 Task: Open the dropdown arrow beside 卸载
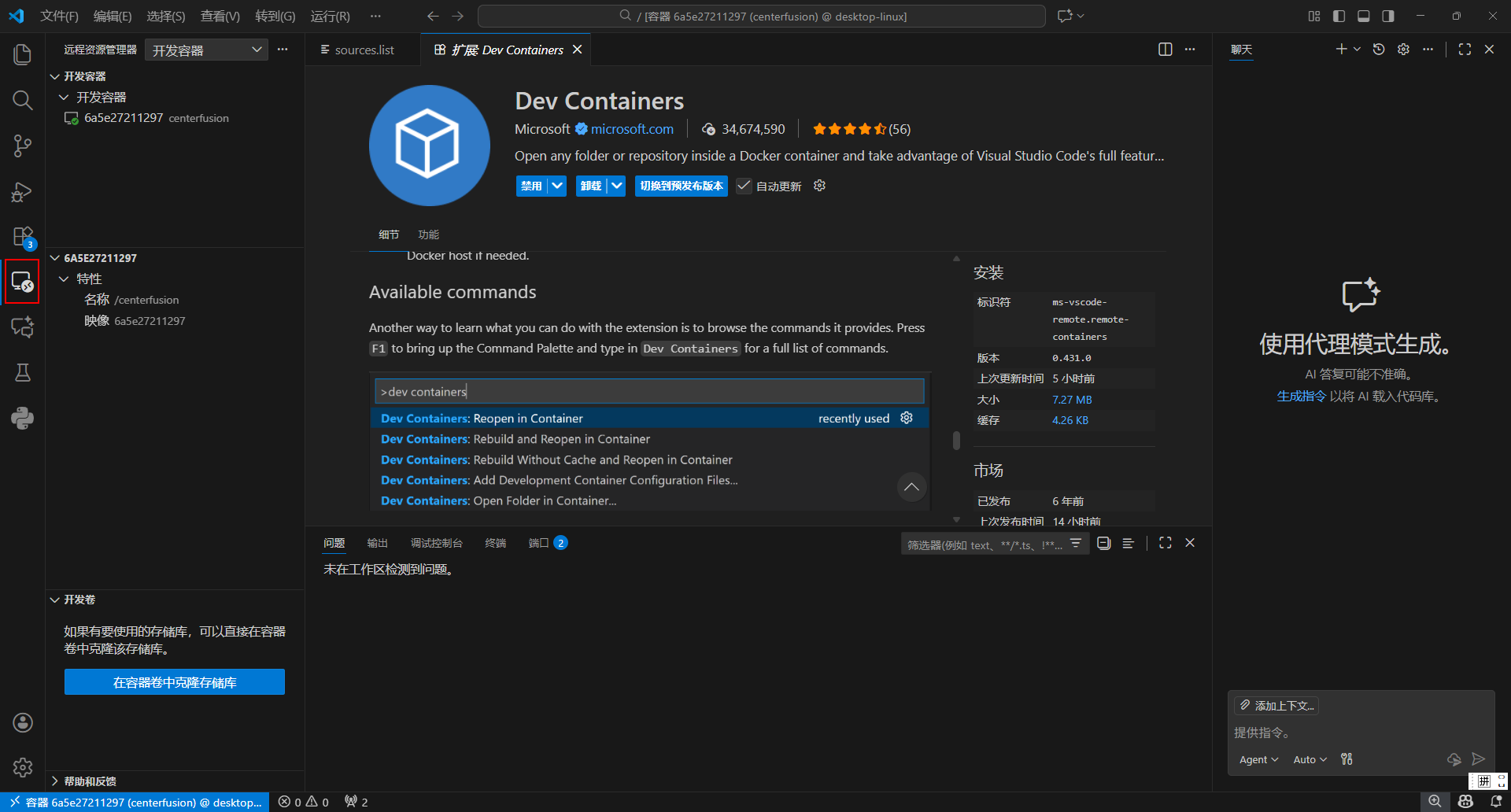click(617, 186)
